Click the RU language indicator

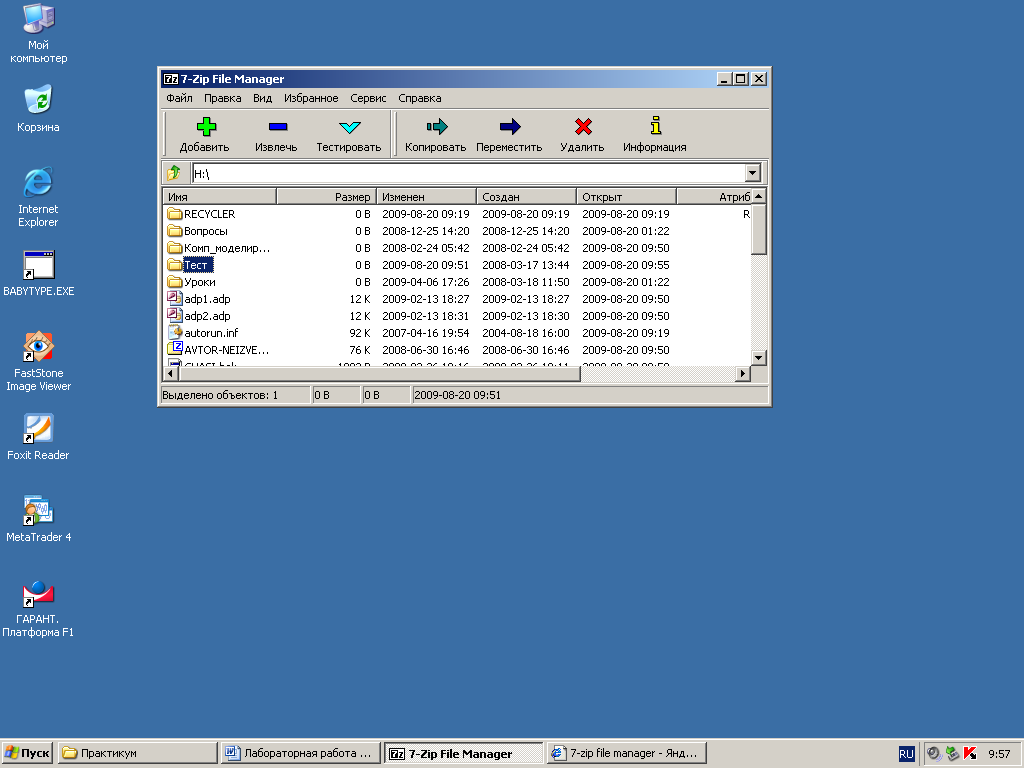[906, 754]
